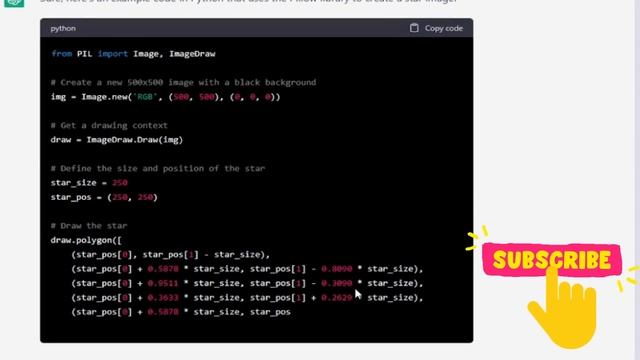Click the comment defining star size and position
Viewport: 640px width, 360px height.
pos(158,169)
